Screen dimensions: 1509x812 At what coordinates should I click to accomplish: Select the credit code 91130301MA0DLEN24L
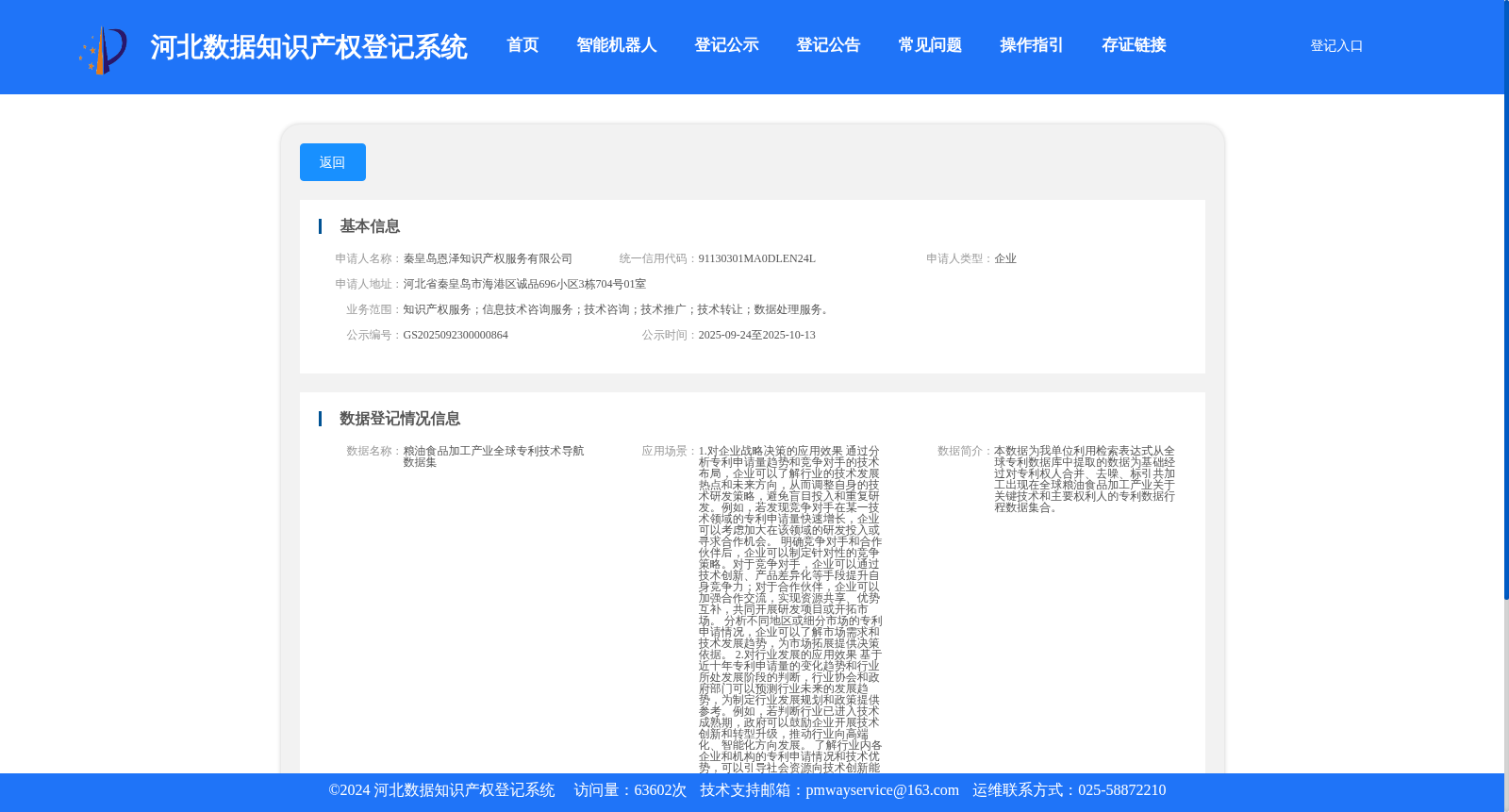[x=756, y=258]
